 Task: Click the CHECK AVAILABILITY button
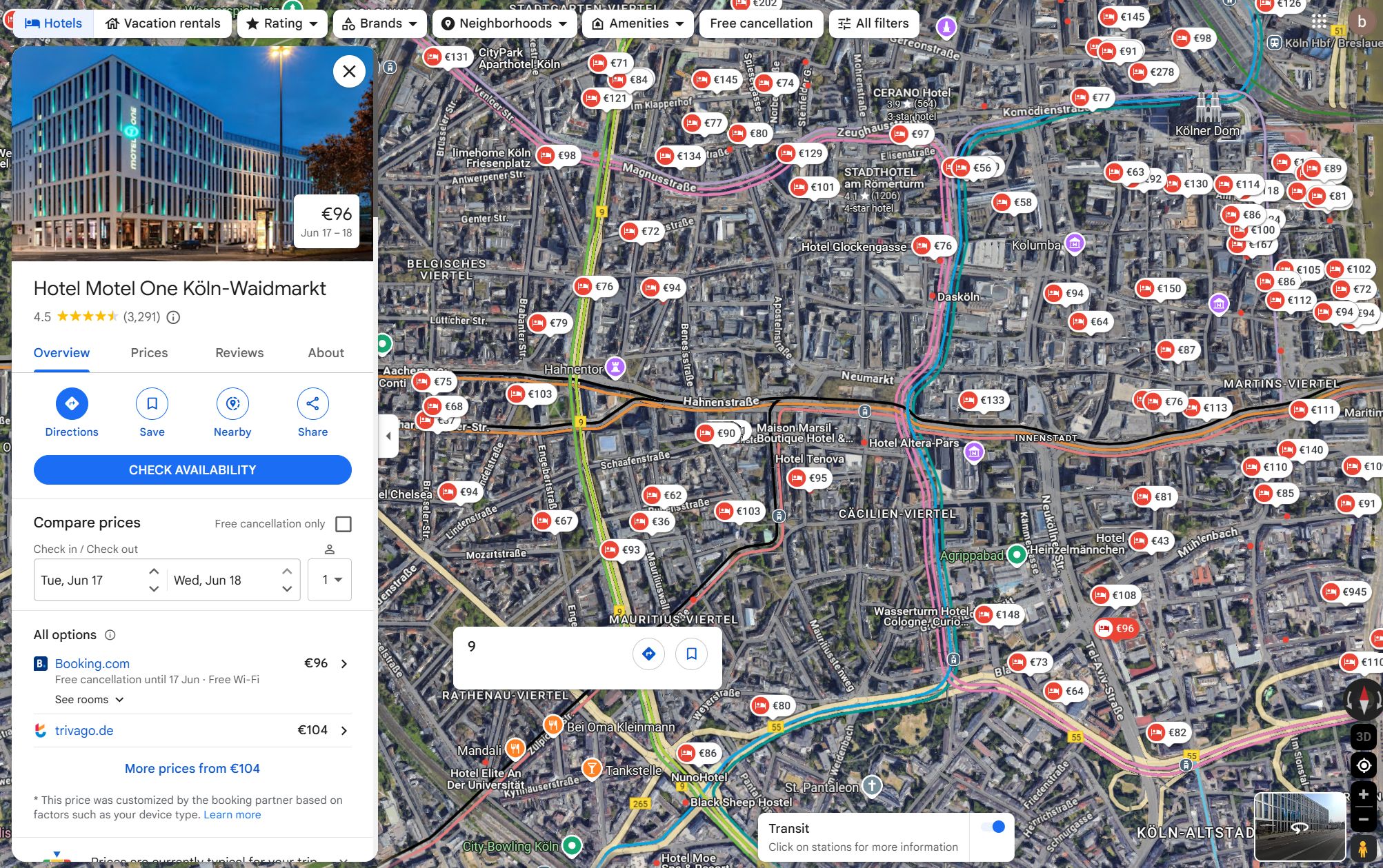192,470
